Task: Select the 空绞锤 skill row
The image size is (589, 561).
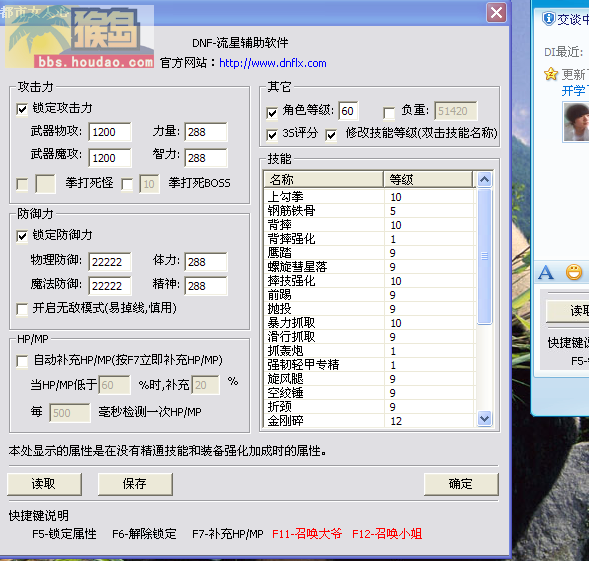Action: [x=370, y=393]
